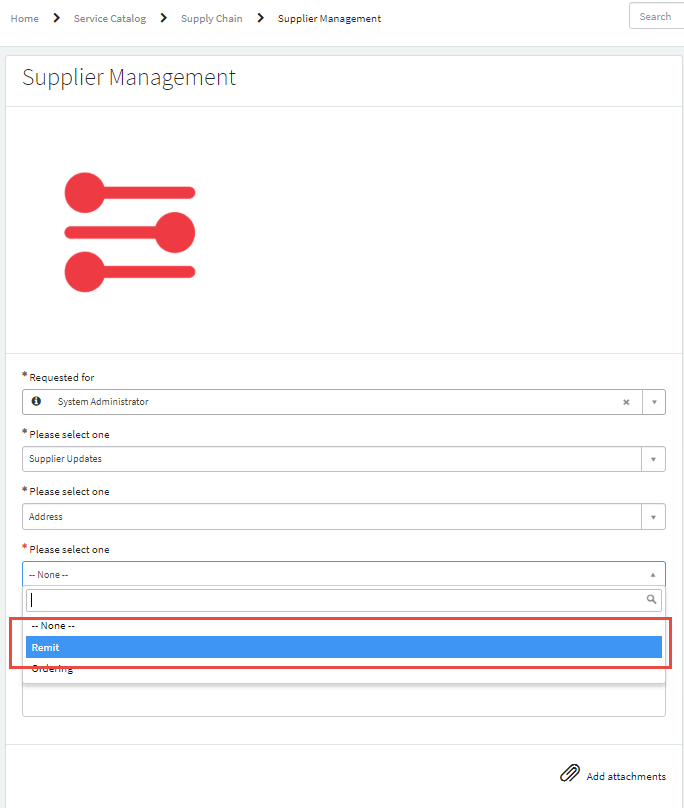Viewport: 684px width, 808px height.
Task: Collapse the -- None -- dropdown via its arrow
Action: [653, 574]
